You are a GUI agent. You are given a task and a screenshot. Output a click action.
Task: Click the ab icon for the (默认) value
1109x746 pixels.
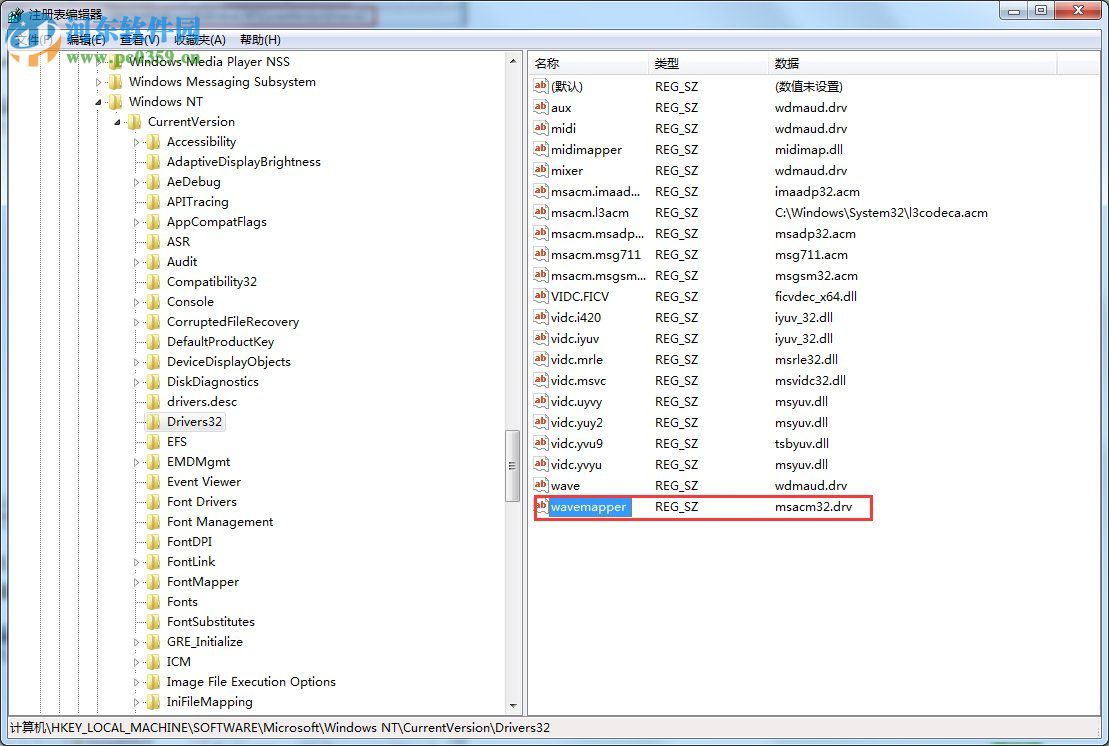point(541,86)
